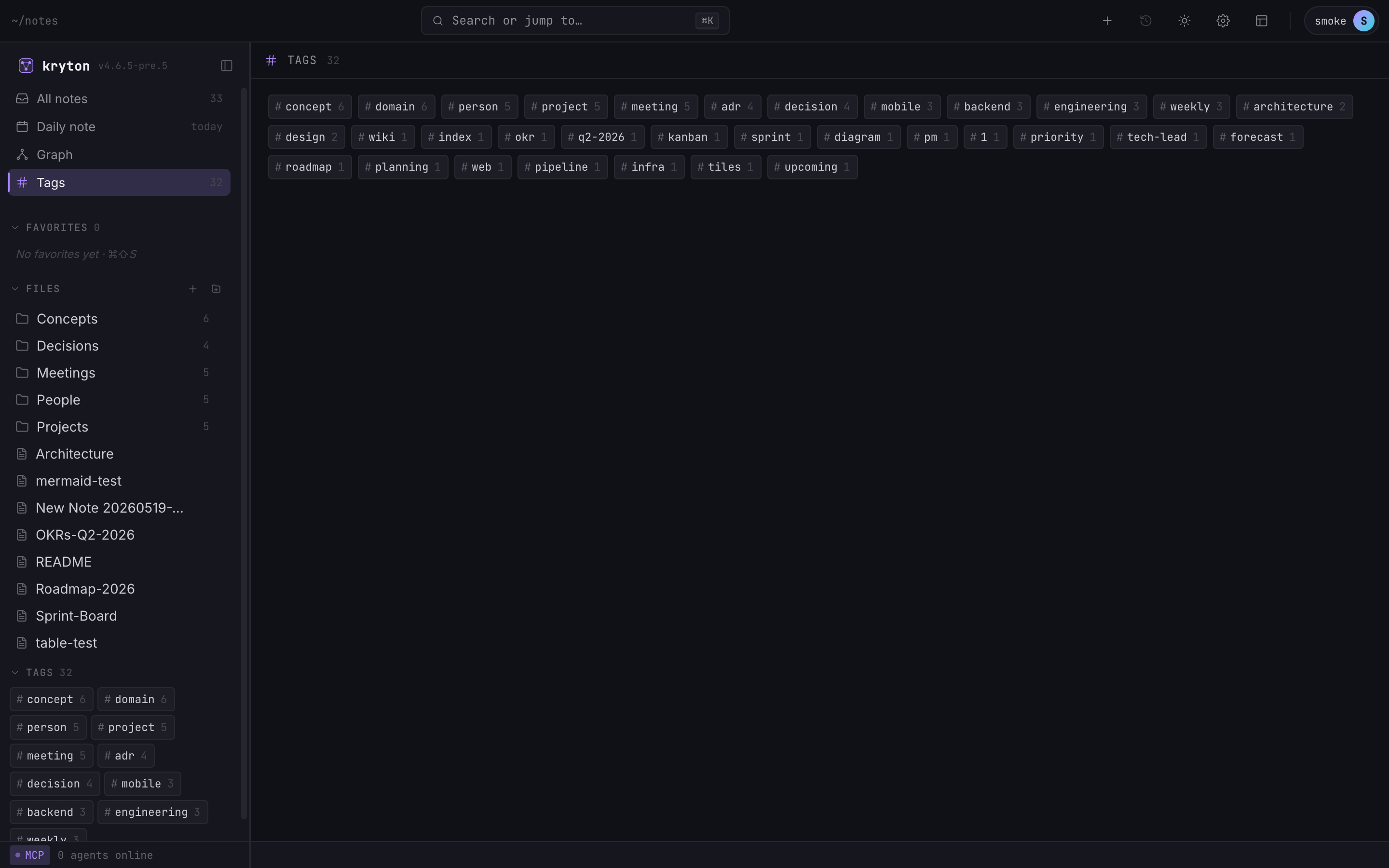Open the OKRs-Q2-2026 note
This screenshot has height=868, width=1389.
click(x=120, y=534)
